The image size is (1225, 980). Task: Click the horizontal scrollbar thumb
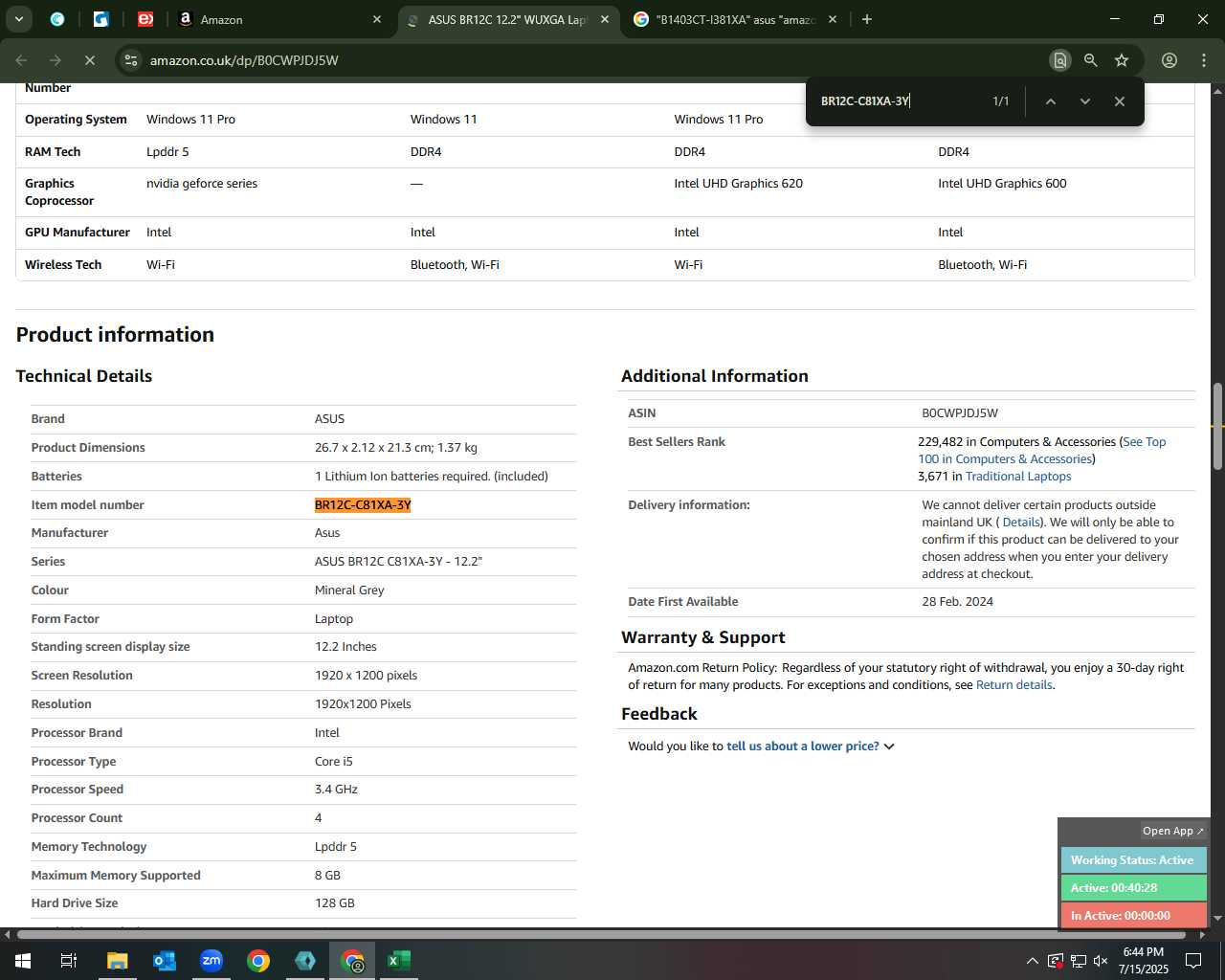pos(601,934)
